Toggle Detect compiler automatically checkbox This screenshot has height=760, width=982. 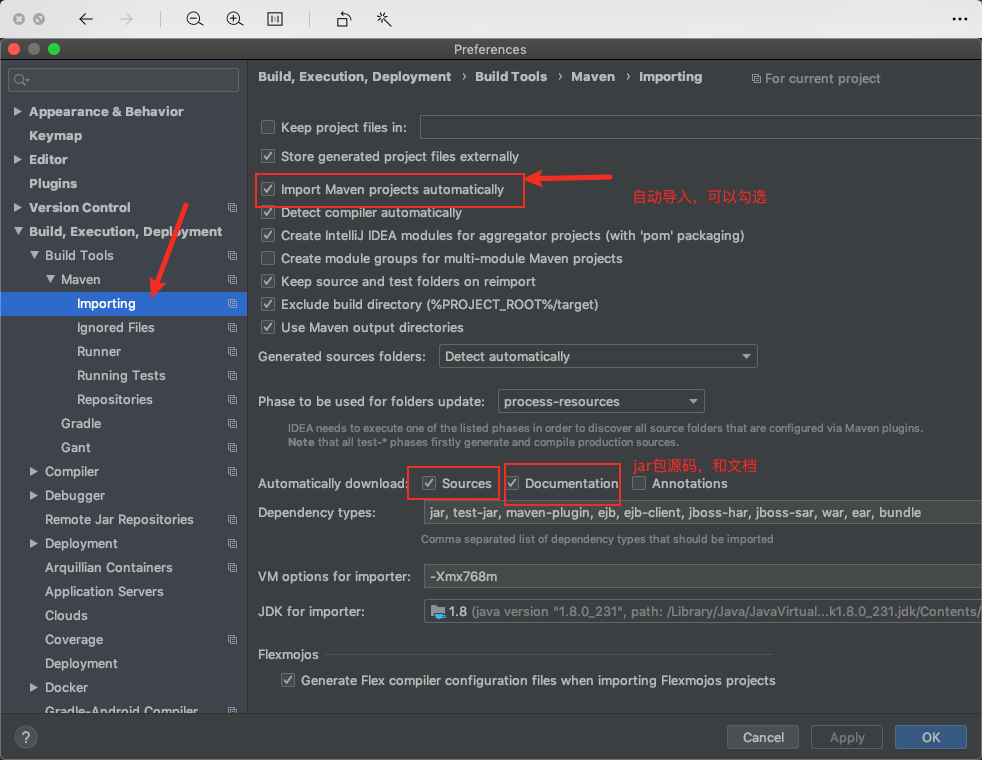(268, 212)
